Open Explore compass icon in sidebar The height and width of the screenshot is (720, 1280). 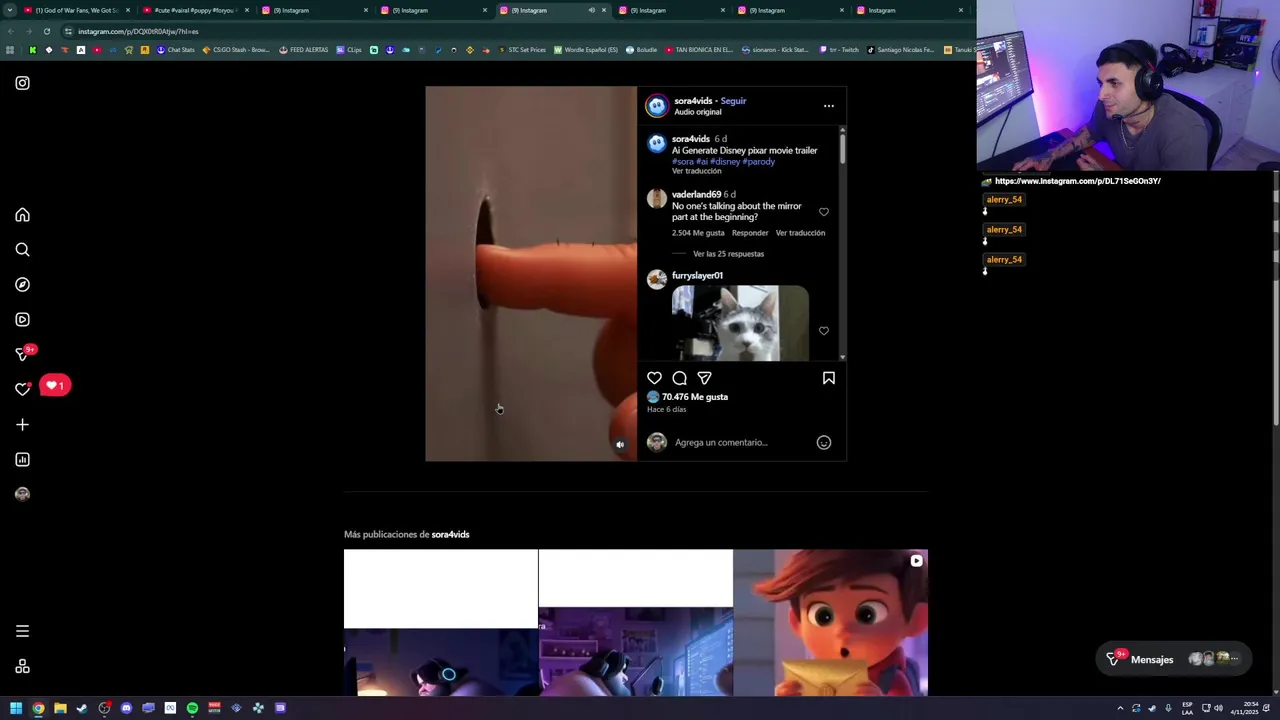click(22, 285)
